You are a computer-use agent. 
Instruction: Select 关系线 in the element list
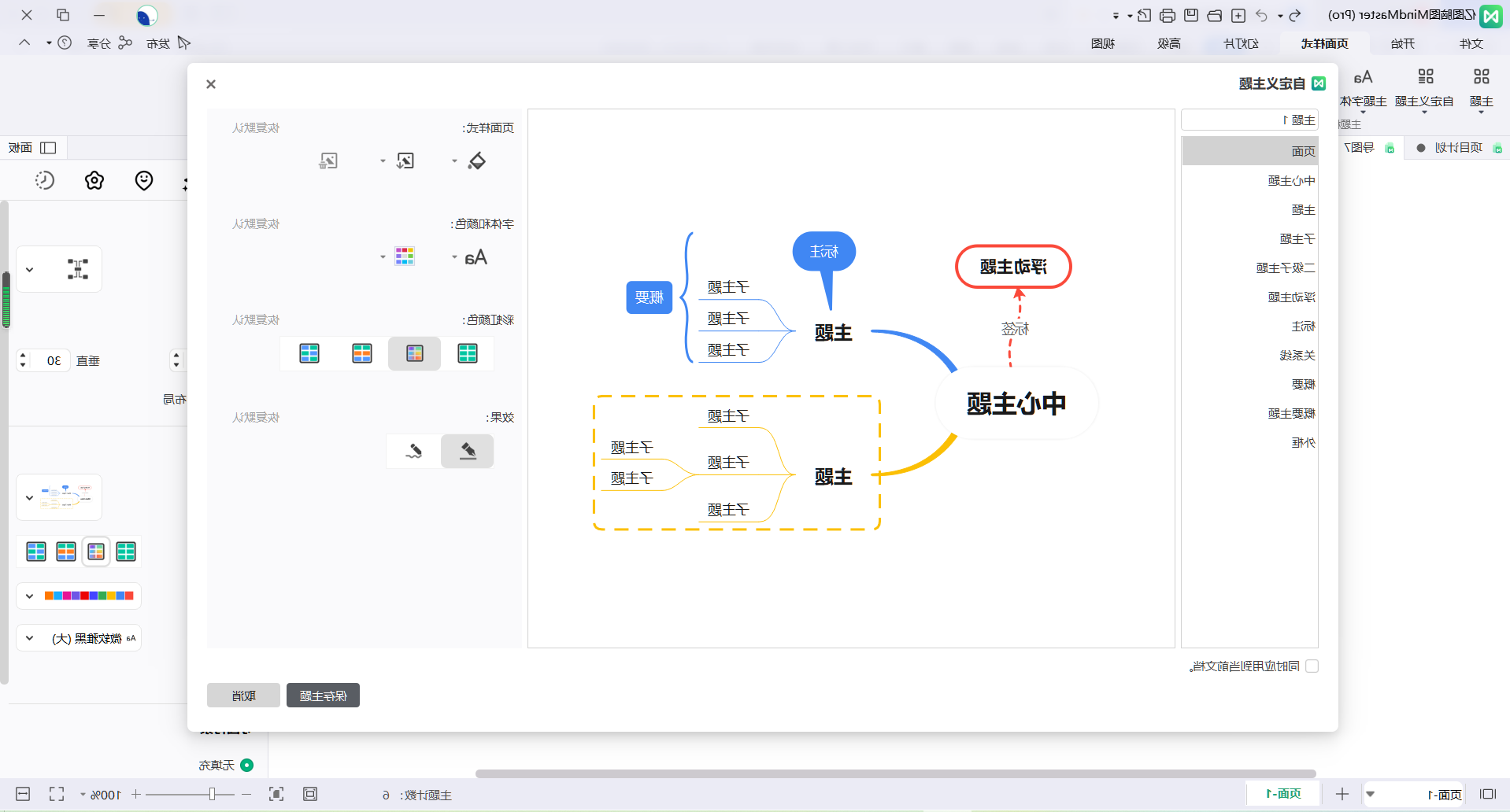click(1249, 356)
